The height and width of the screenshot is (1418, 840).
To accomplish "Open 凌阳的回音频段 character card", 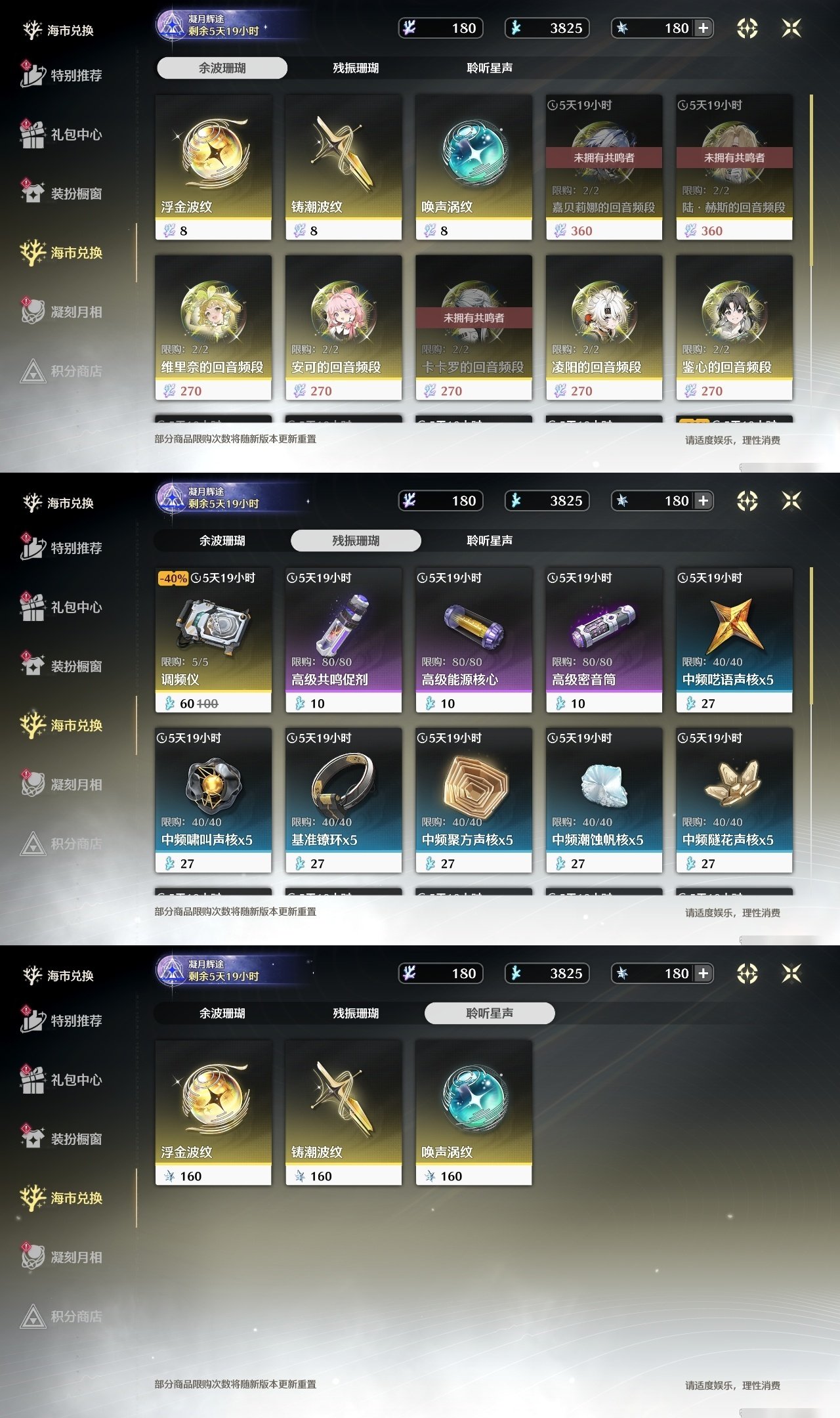I will pos(604,328).
